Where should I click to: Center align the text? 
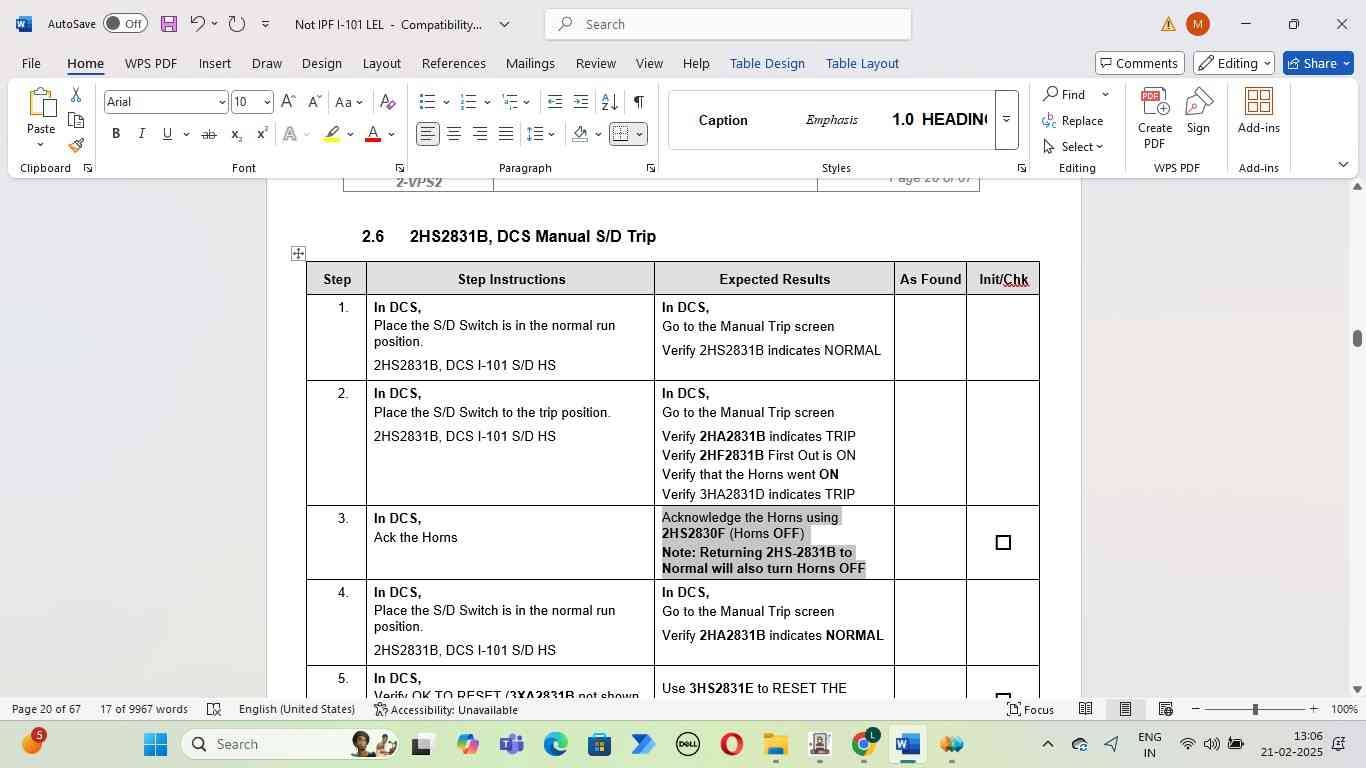454,134
